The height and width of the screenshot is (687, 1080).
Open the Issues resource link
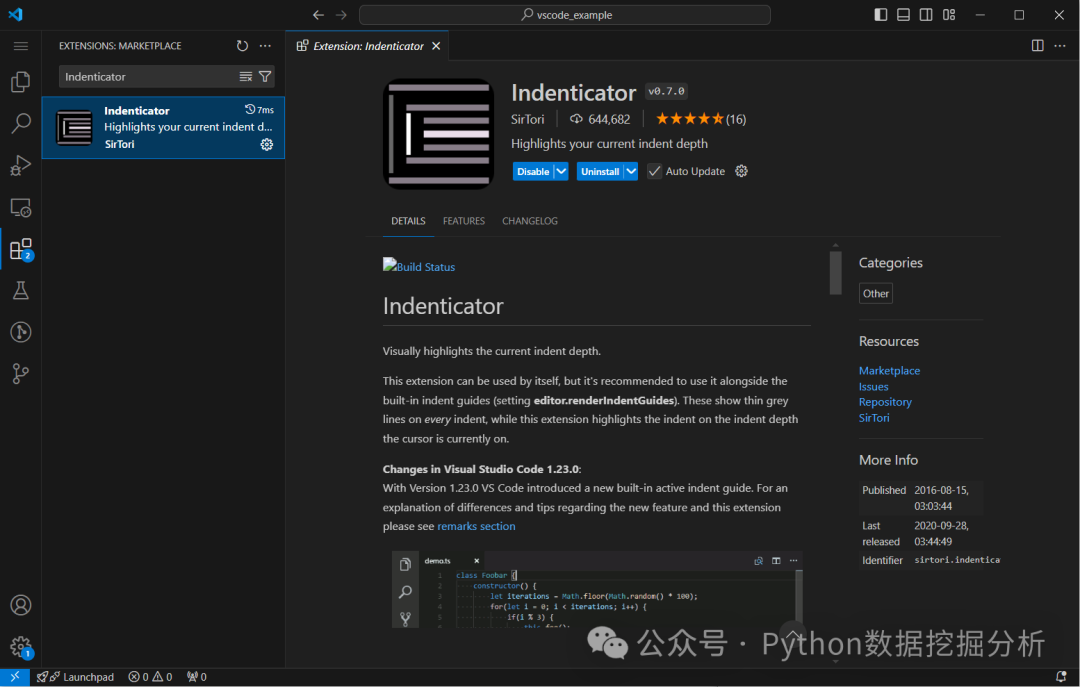[x=873, y=387]
